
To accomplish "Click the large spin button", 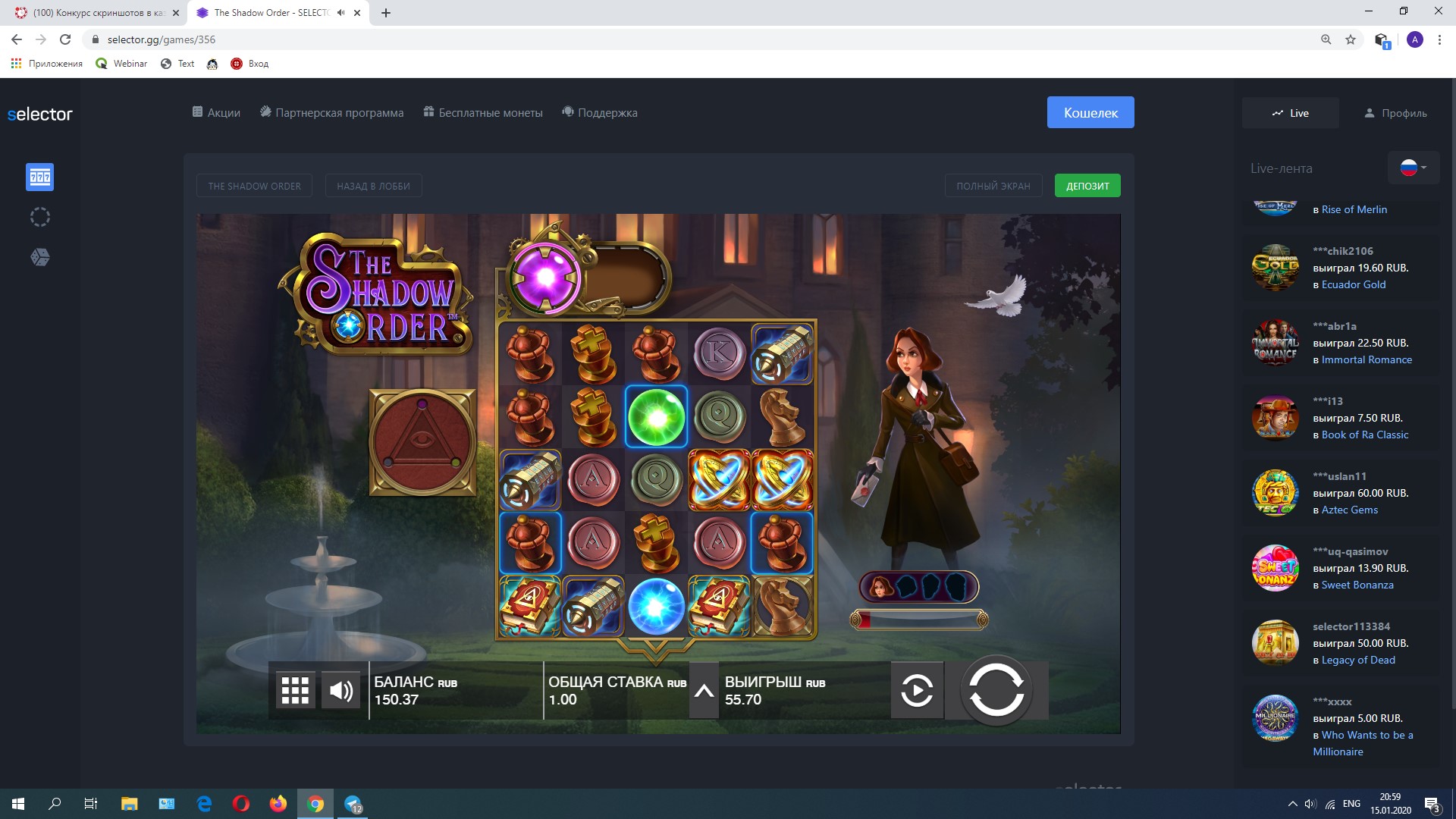I will [996, 690].
